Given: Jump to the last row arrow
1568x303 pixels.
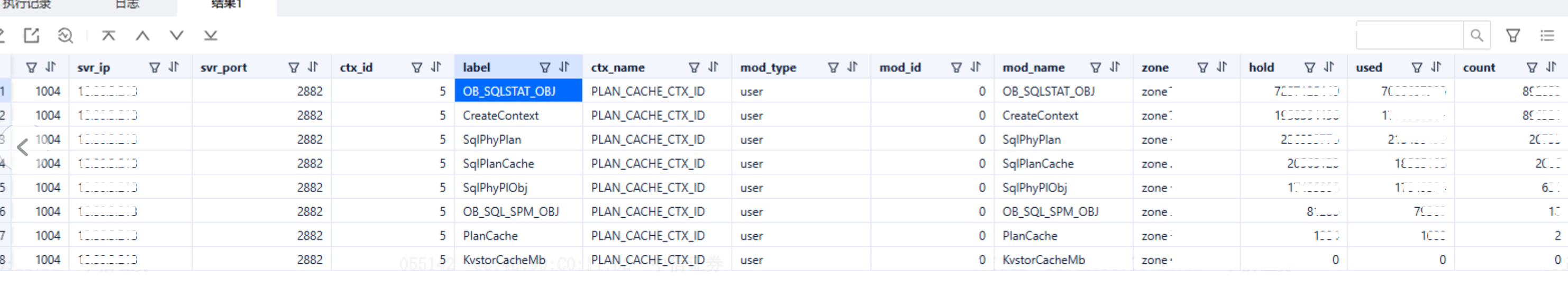Looking at the screenshot, I should pos(211,35).
